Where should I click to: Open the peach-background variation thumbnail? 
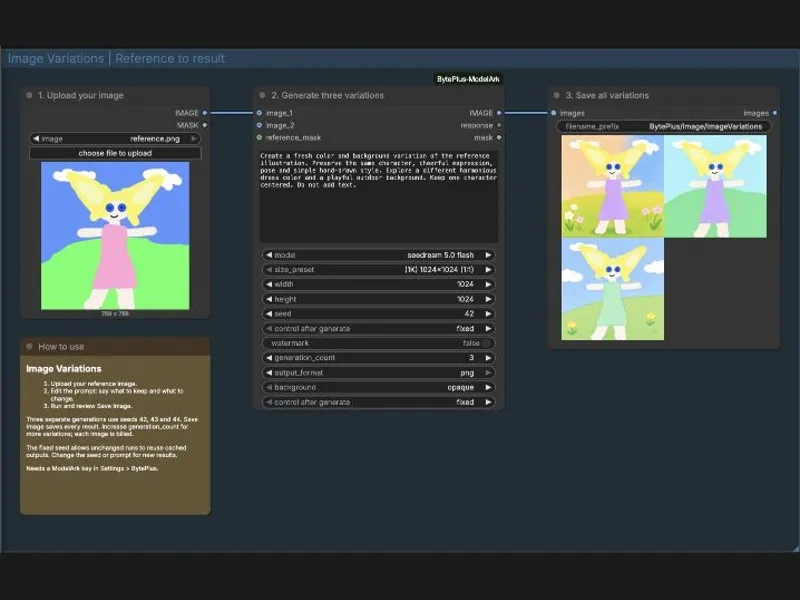pos(612,186)
